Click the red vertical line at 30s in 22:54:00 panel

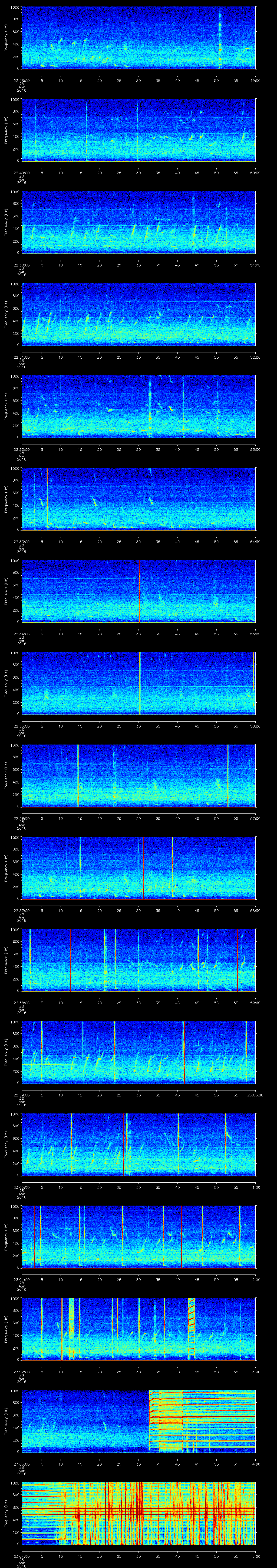click(139, 590)
